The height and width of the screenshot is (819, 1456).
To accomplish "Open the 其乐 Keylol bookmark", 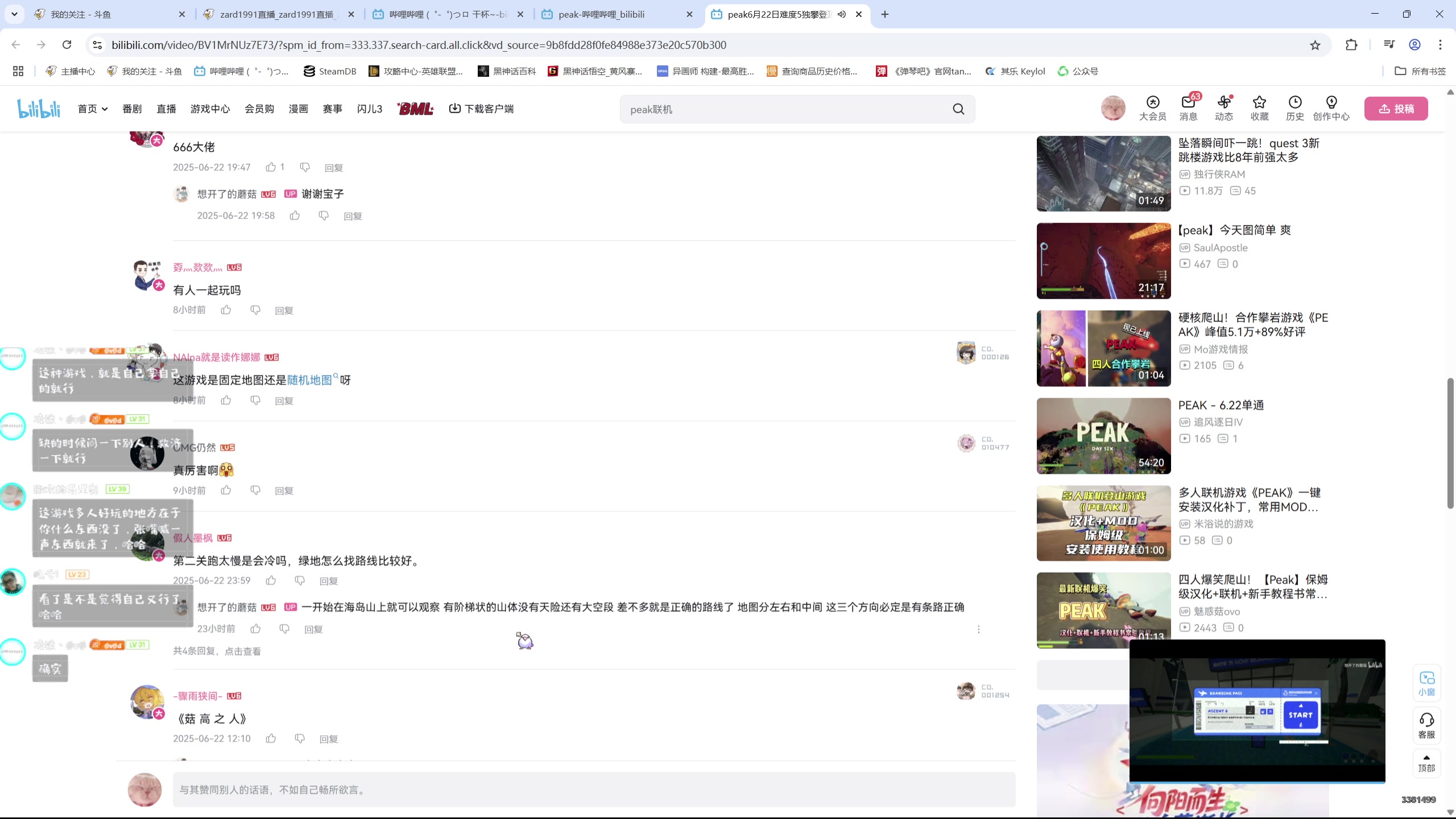I will pyautogui.click(x=1016, y=71).
